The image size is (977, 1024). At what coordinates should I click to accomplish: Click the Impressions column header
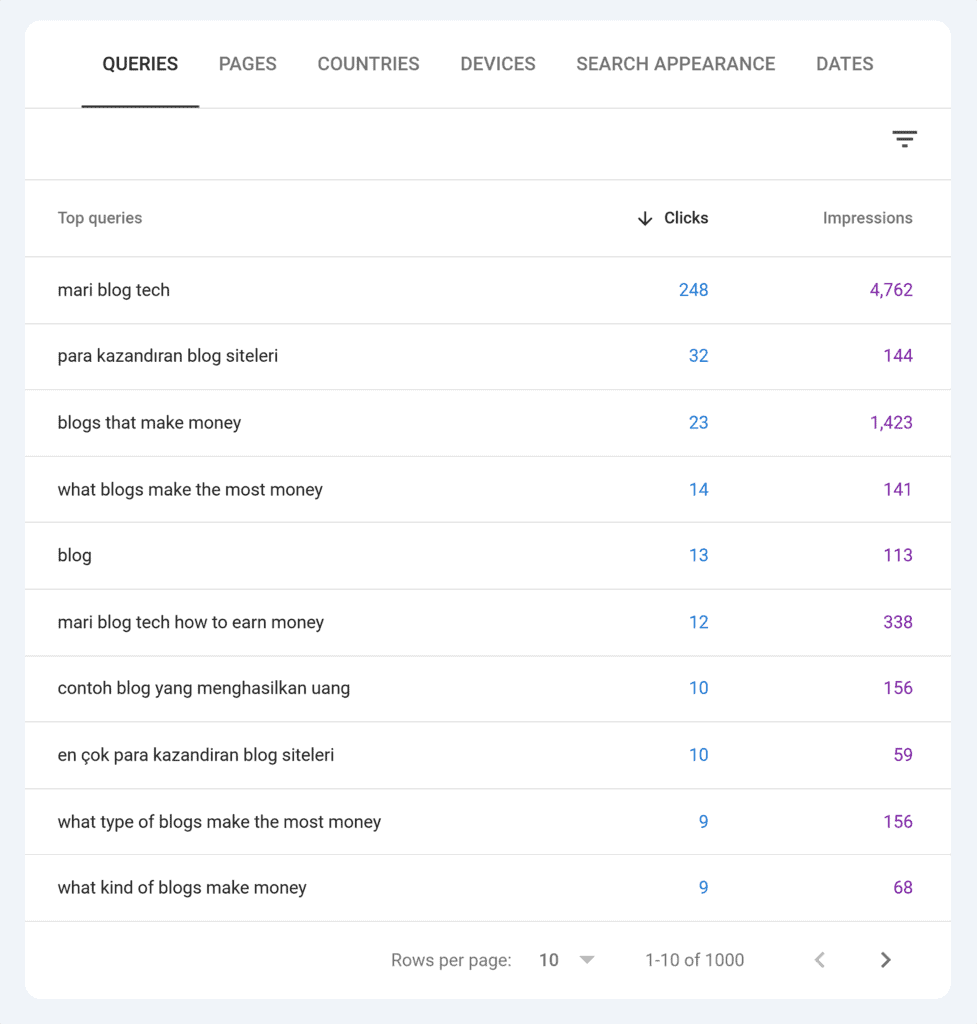coord(867,218)
